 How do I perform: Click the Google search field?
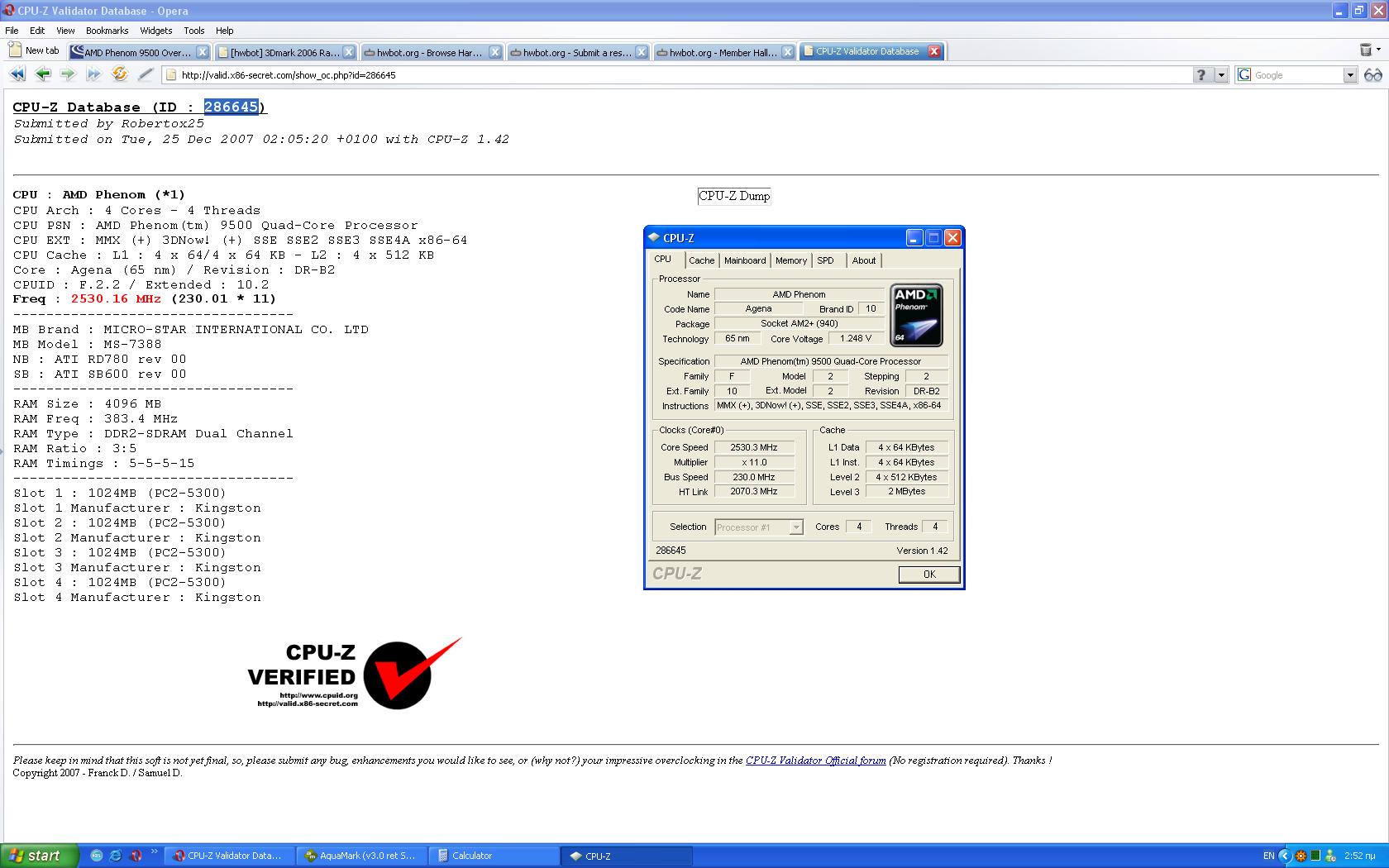[1297, 75]
